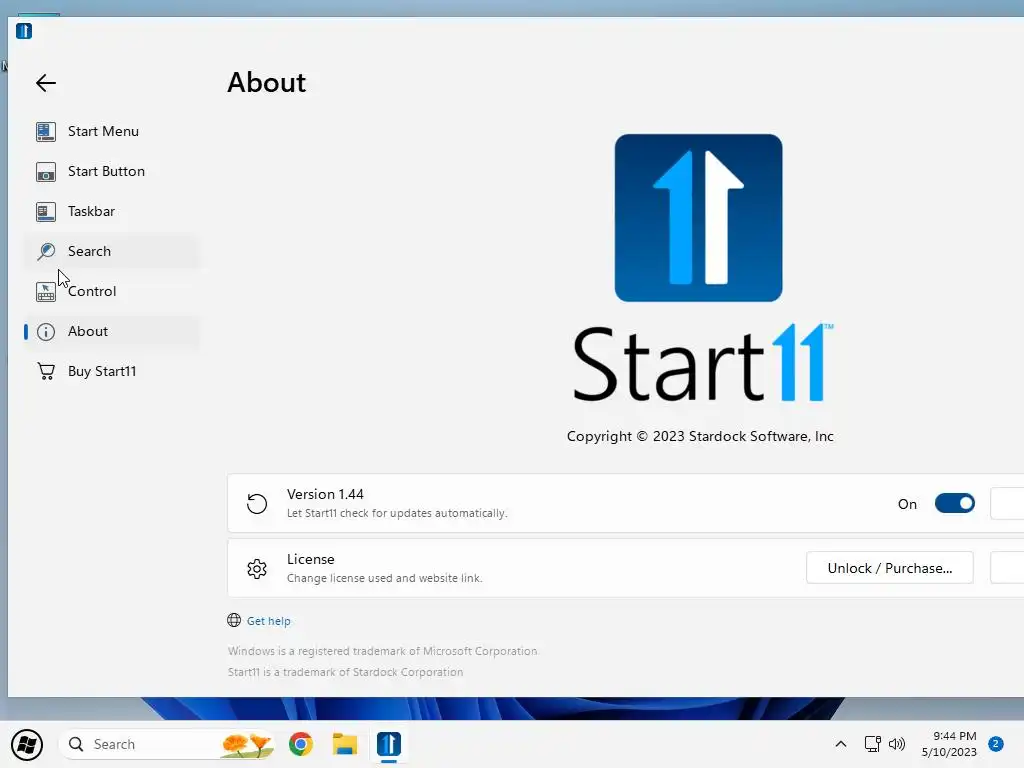Screen dimensions: 1024x768
Task: Click the Start Menu sidebar icon
Action: click(x=46, y=131)
